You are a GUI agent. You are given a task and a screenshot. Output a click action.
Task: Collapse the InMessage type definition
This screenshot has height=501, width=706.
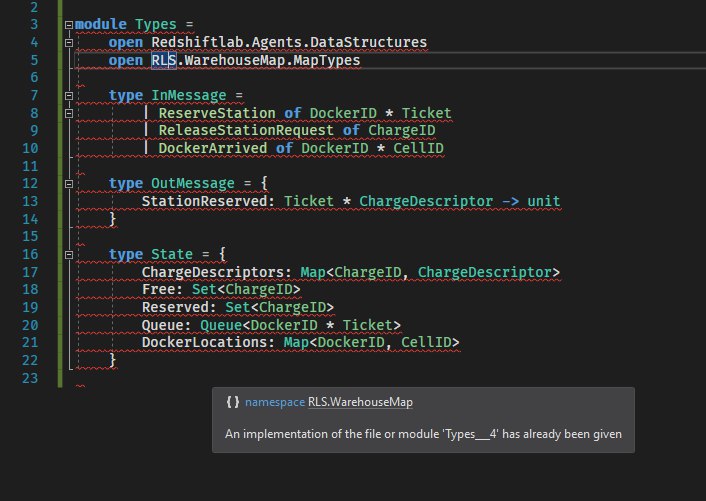coord(68,96)
